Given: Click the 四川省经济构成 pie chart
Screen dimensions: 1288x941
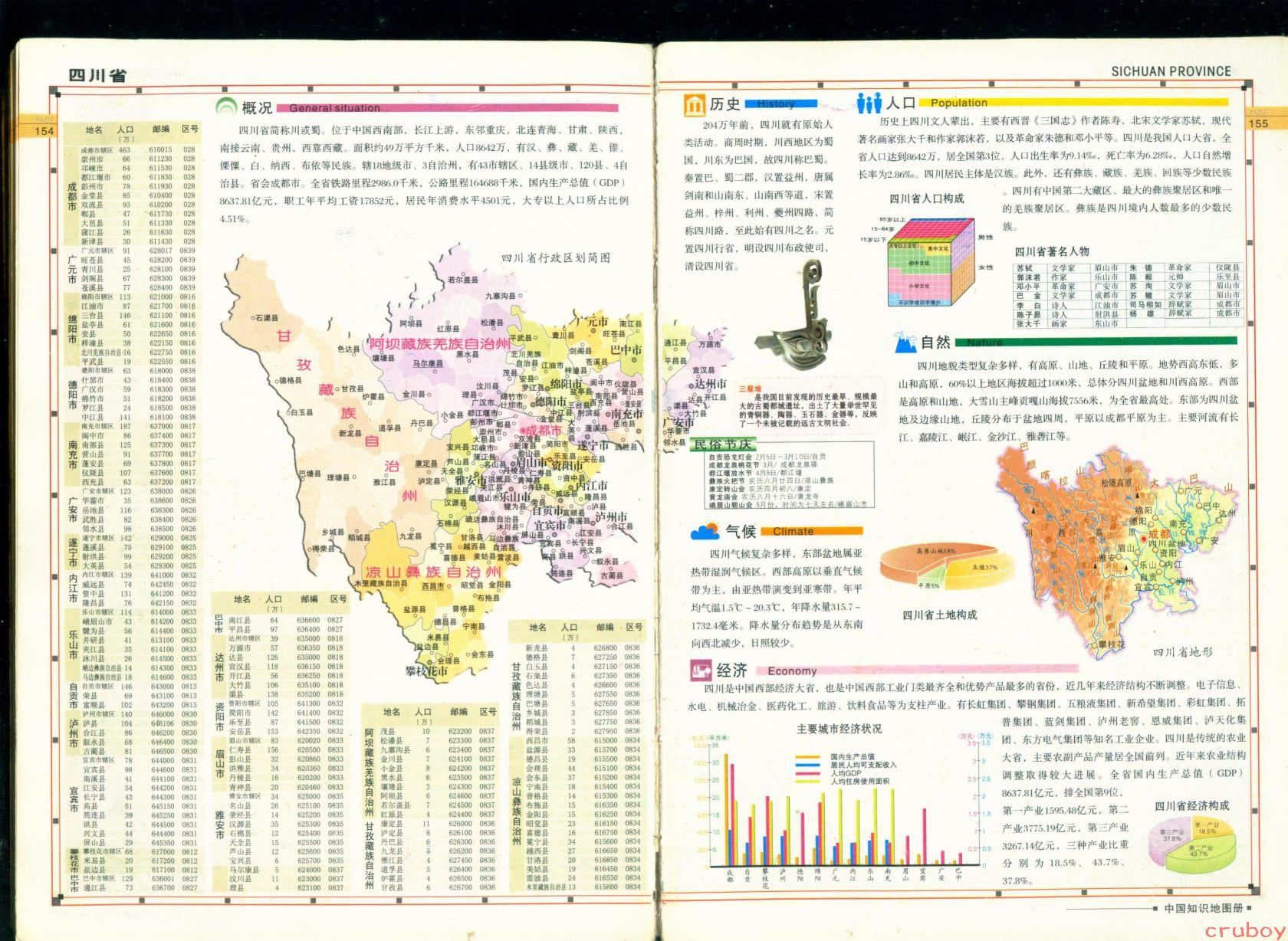Looking at the screenshot, I should 1191,845.
